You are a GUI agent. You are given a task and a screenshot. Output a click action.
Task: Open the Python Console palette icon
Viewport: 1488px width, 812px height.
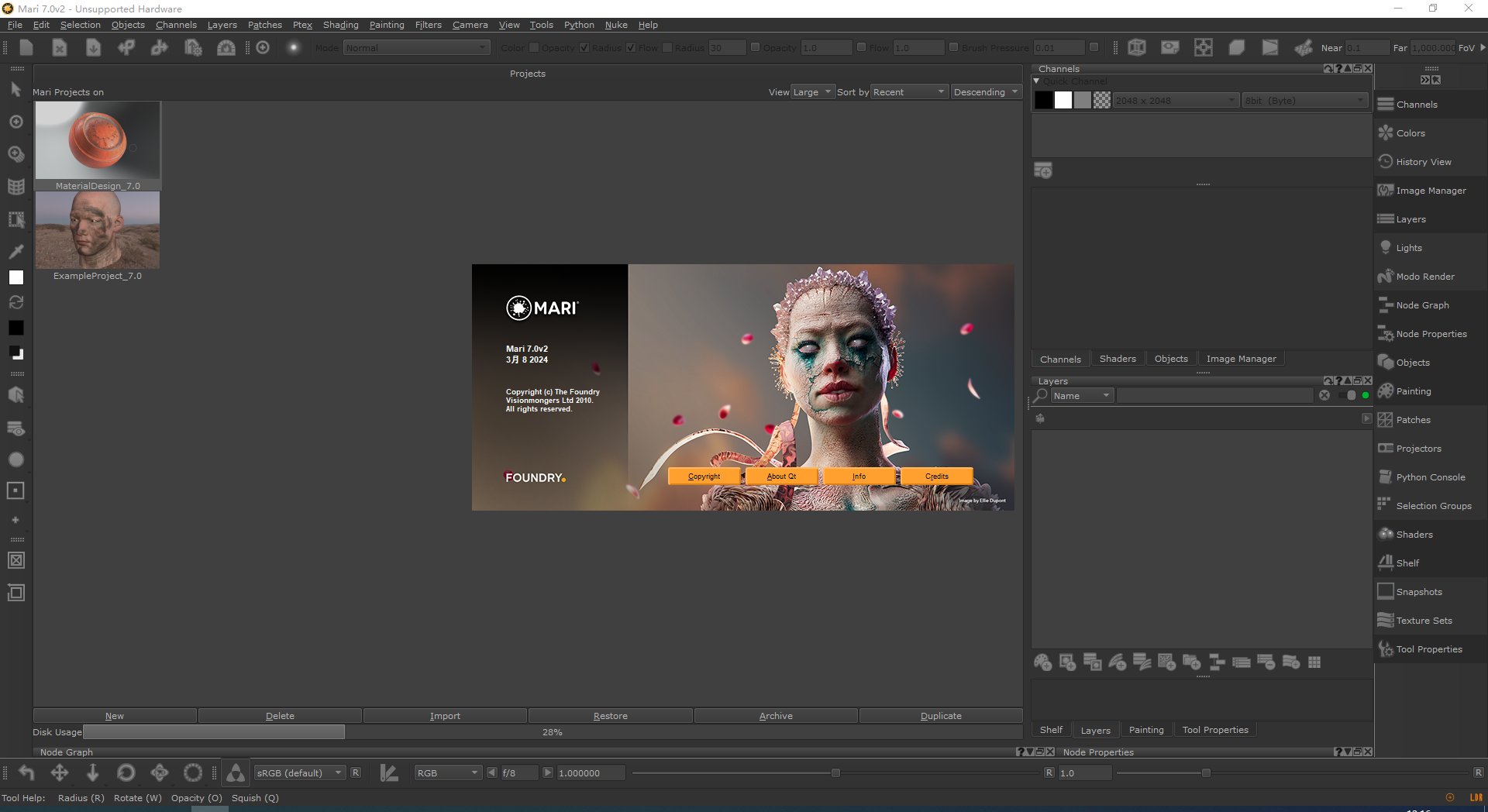pyautogui.click(x=1386, y=477)
